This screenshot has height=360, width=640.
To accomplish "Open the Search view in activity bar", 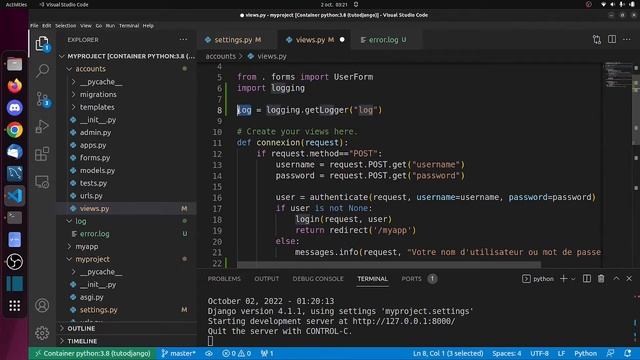I will point(42,71).
